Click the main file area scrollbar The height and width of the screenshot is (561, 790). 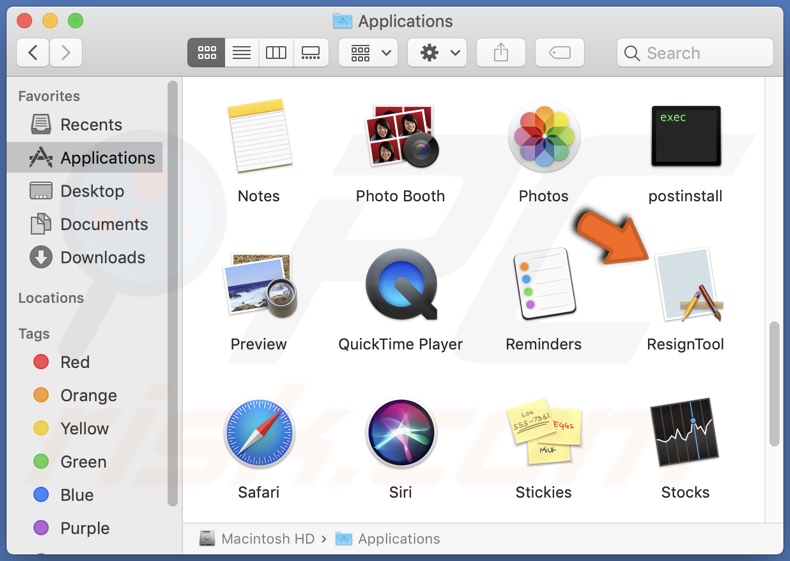point(774,384)
